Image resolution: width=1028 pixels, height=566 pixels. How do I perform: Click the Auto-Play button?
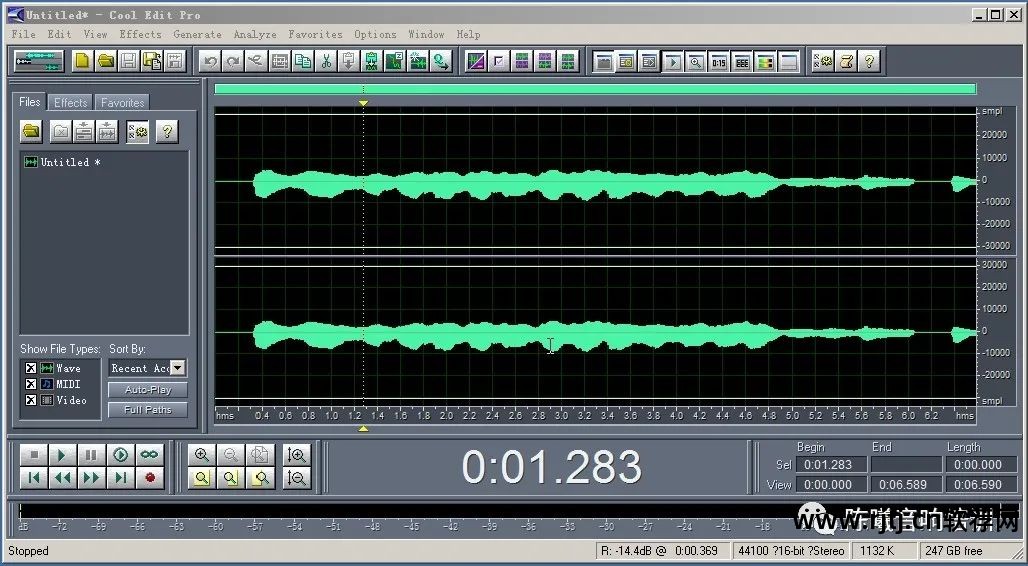[148, 390]
